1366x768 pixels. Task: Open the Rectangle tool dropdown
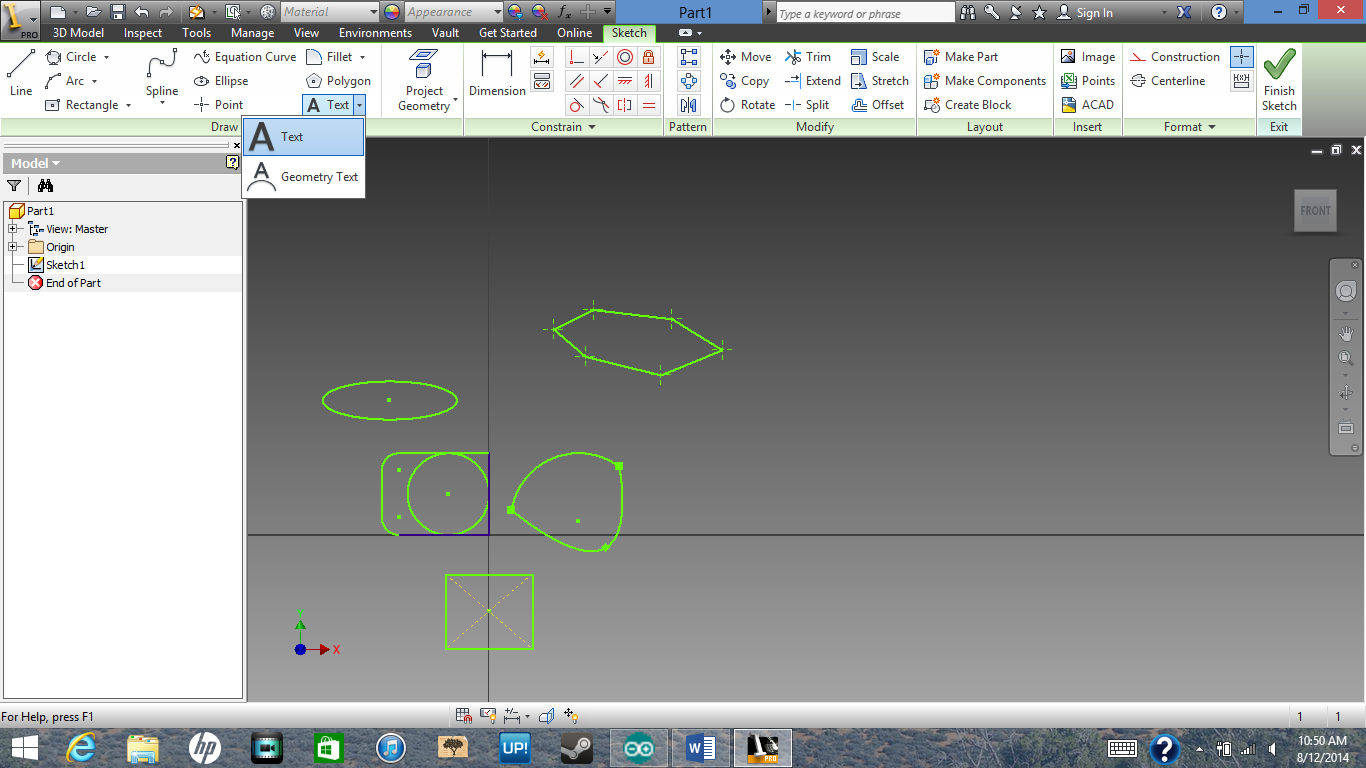[x=130, y=105]
